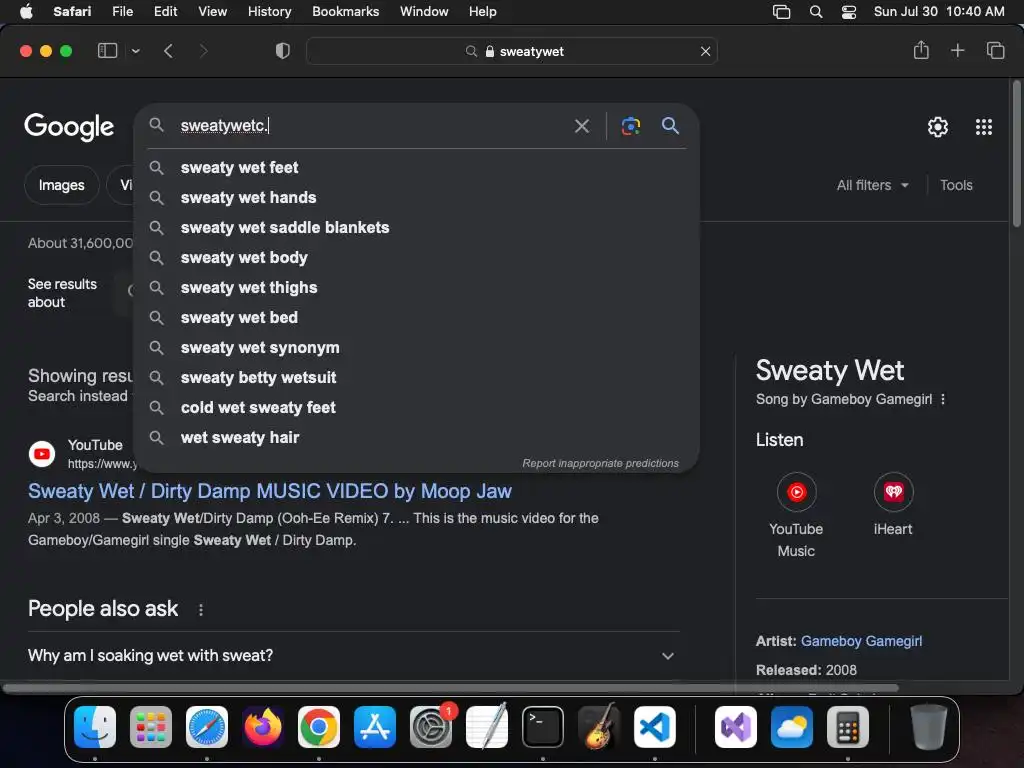Open Spotlight search in menu bar

pos(816,12)
